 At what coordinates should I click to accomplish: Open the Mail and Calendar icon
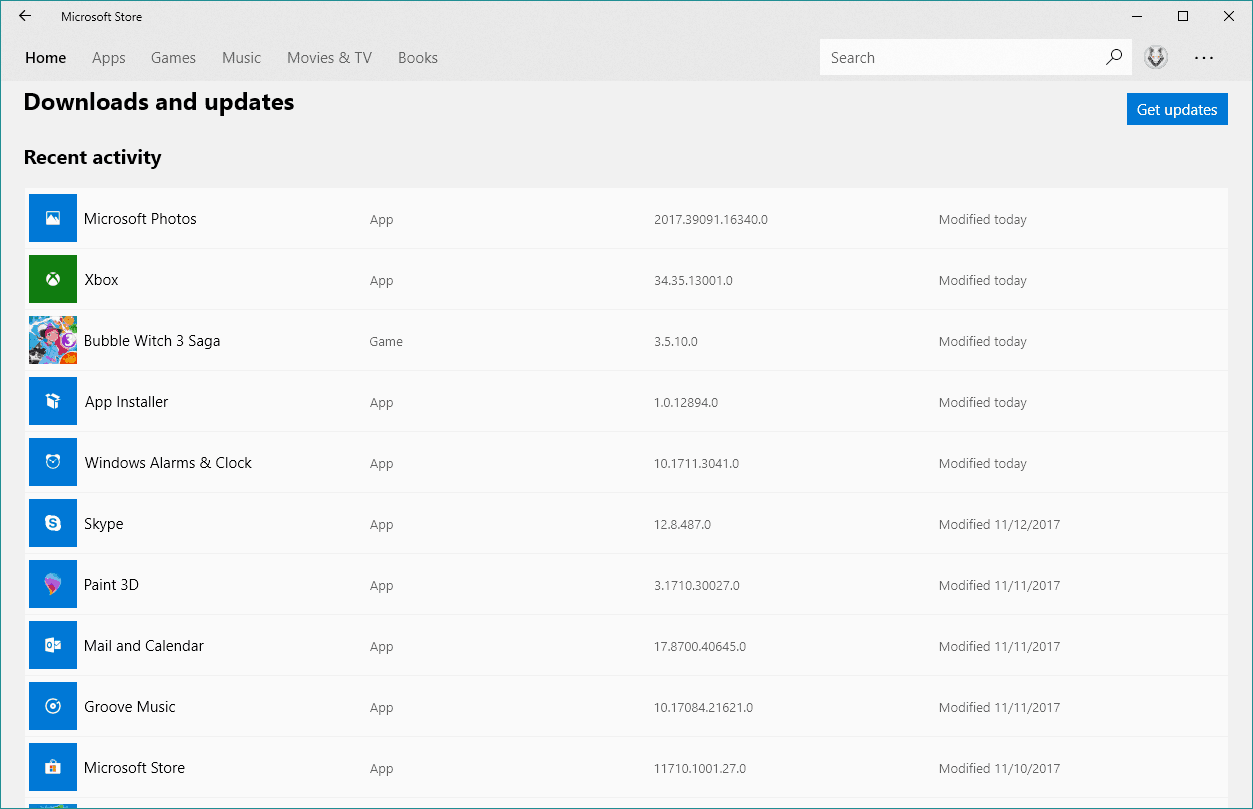[x=53, y=645]
